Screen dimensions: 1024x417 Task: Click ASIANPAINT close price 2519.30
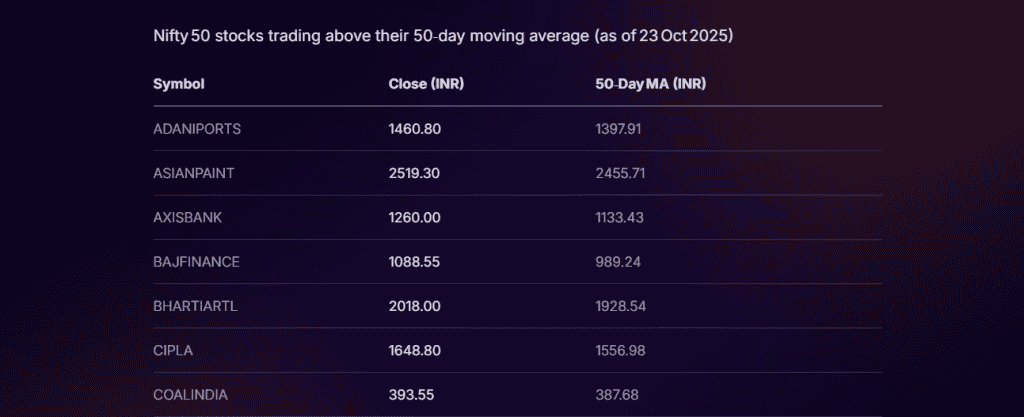[x=415, y=173]
